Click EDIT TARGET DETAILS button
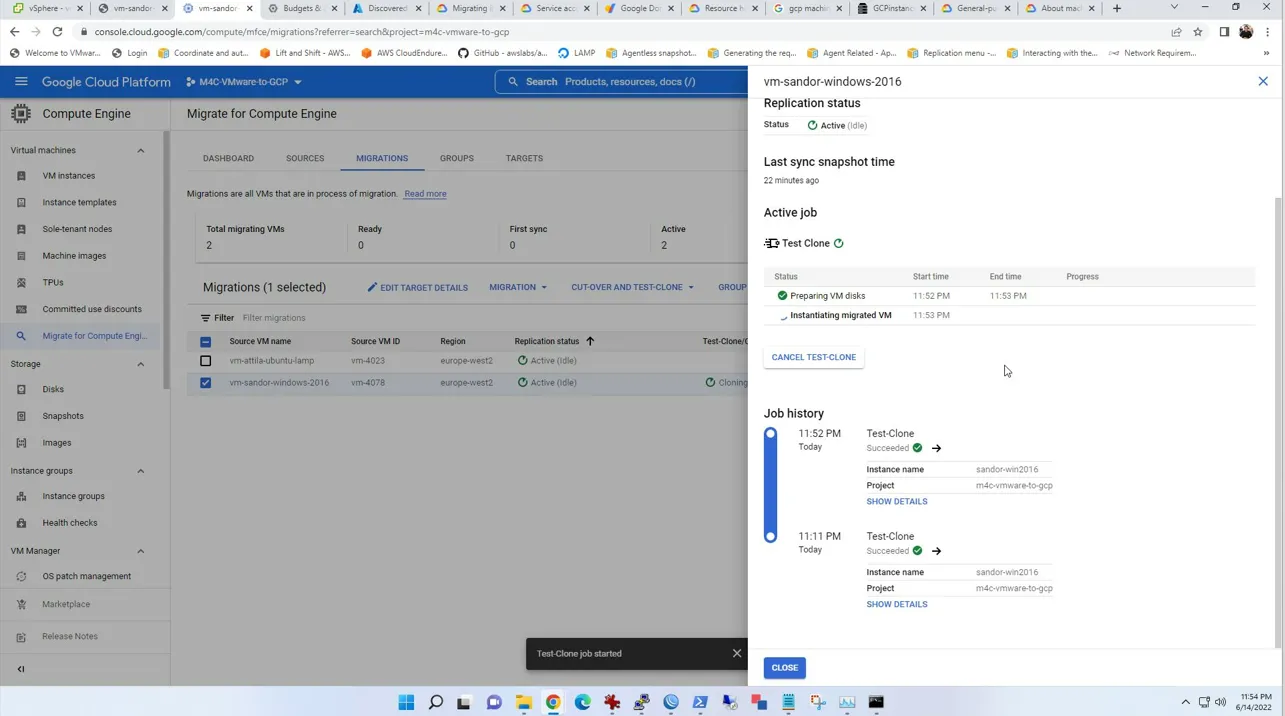Viewport: 1285px width, 716px height. coord(417,287)
